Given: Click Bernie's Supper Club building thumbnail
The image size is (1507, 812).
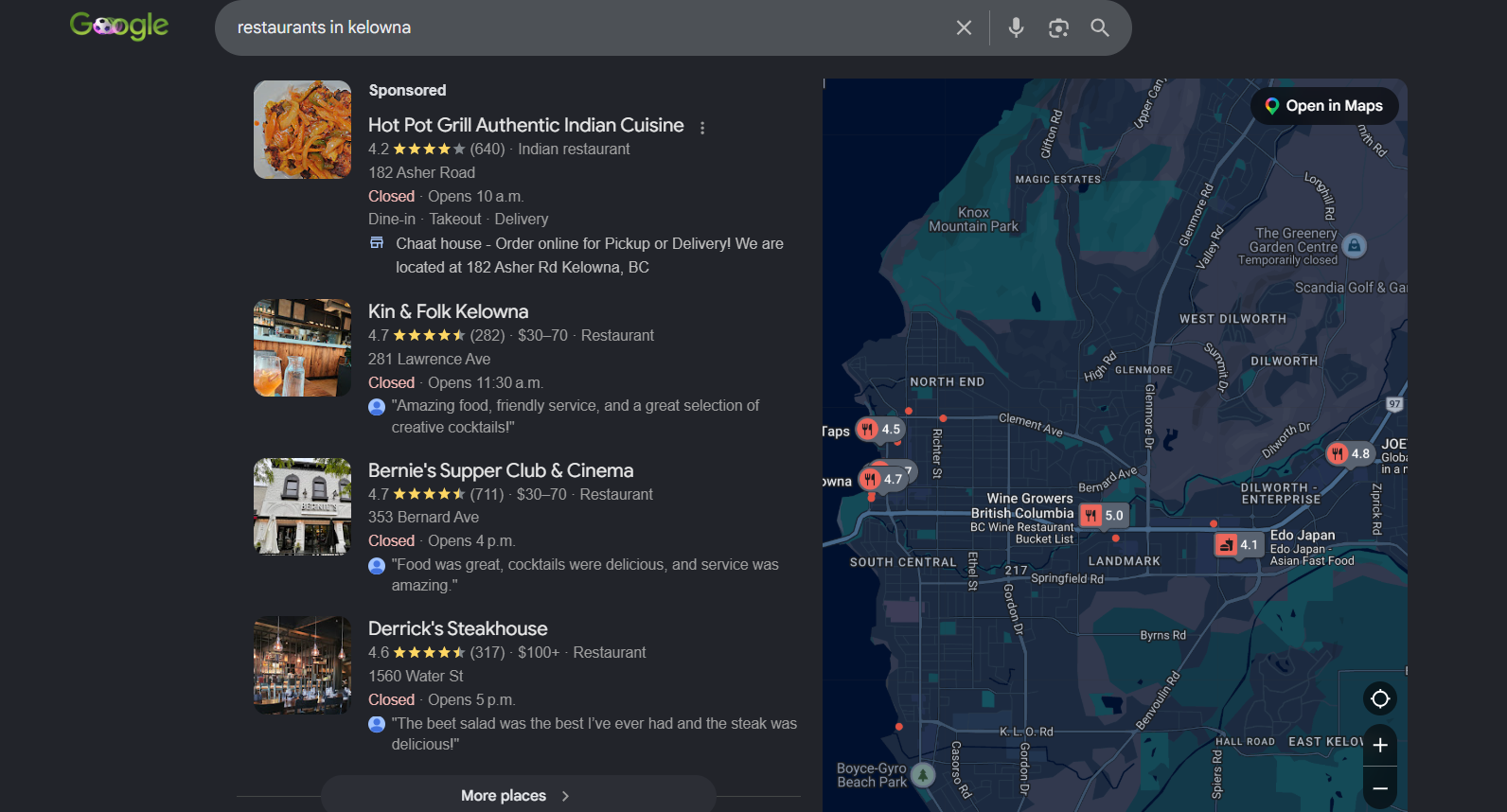Looking at the screenshot, I should tap(302, 506).
